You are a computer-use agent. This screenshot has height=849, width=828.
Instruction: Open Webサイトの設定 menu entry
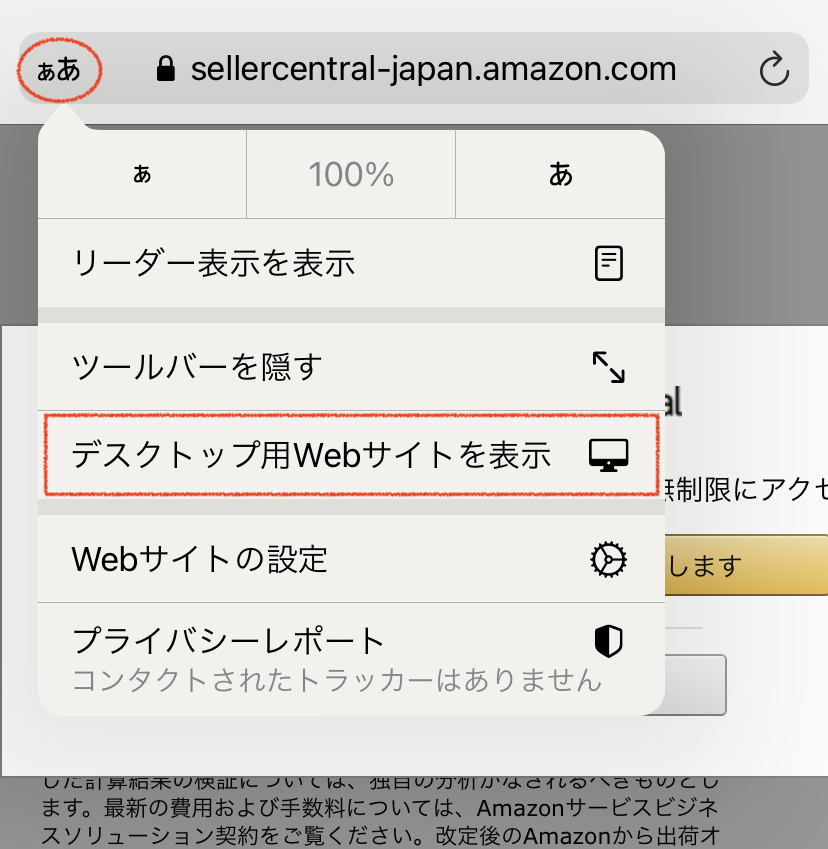[x=200, y=560]
